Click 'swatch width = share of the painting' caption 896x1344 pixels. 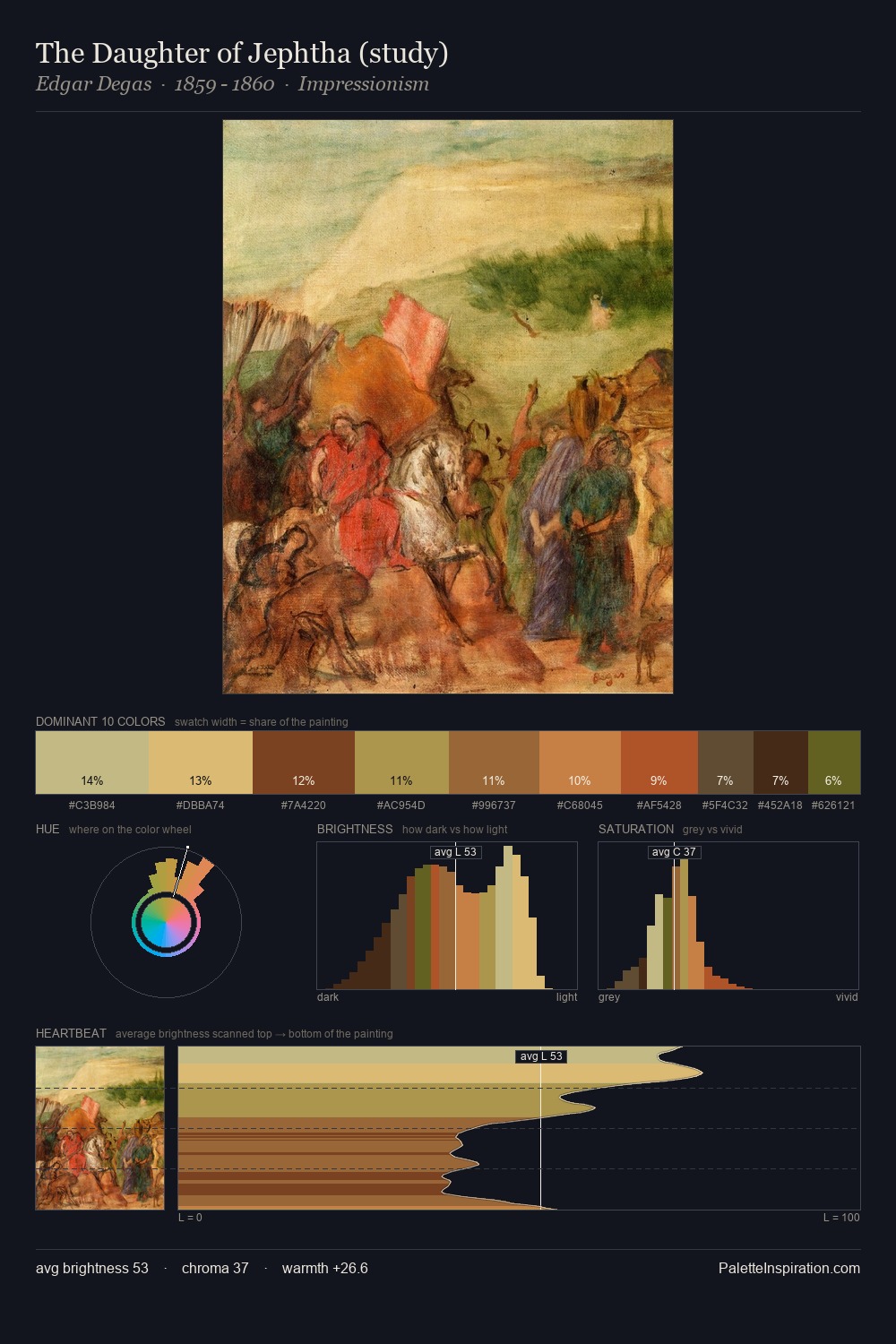pos(262,722)
